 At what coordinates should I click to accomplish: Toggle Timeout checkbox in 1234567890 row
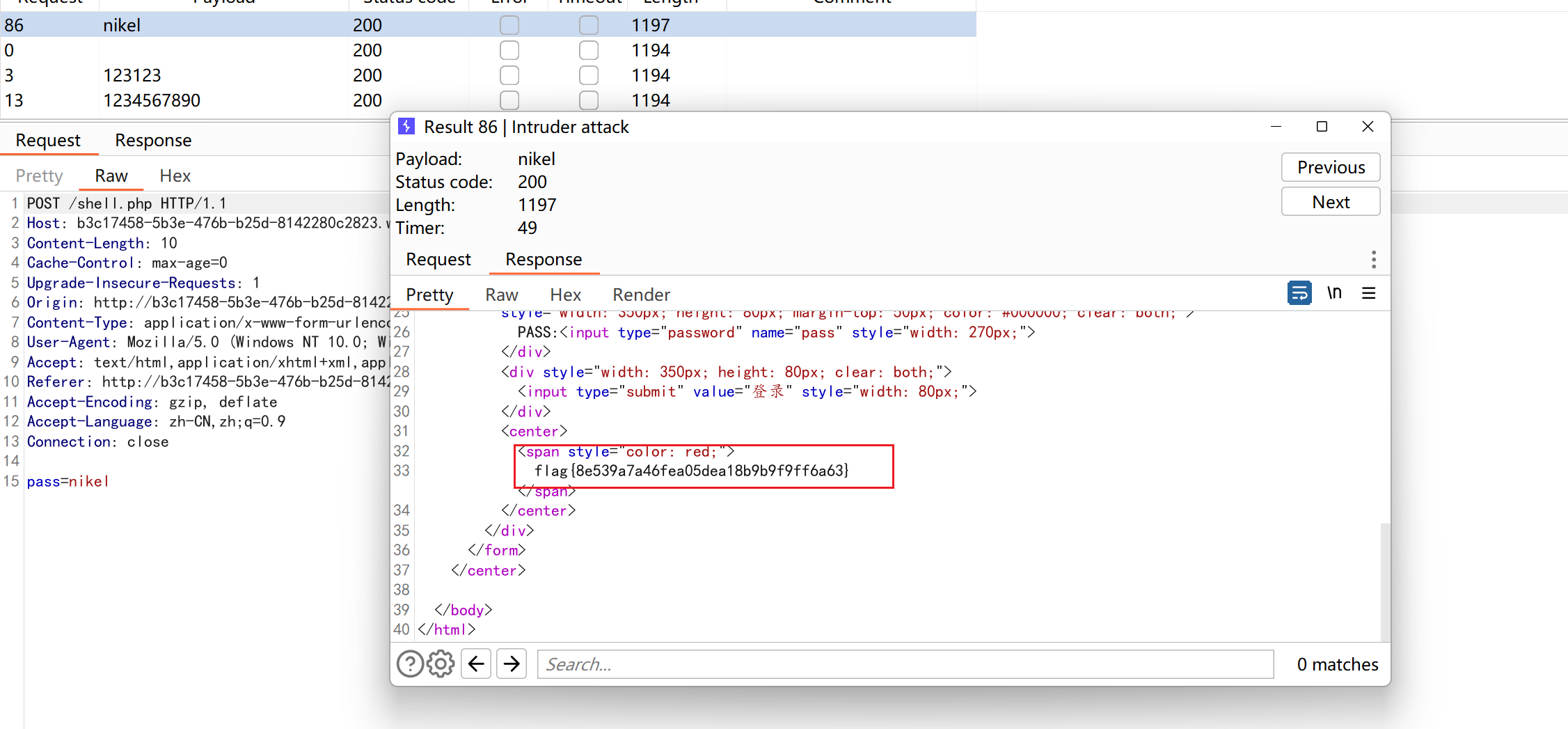(589, 100)
